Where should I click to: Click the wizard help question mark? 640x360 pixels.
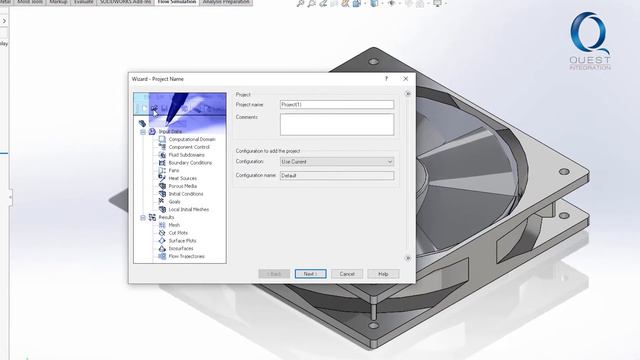386,79
